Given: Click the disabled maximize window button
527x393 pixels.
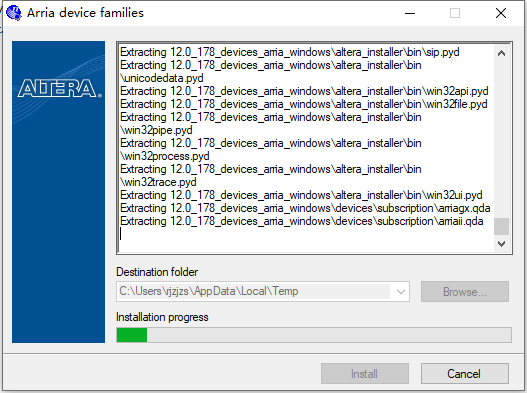Looking at the screenshot, I should click(455, 13).
